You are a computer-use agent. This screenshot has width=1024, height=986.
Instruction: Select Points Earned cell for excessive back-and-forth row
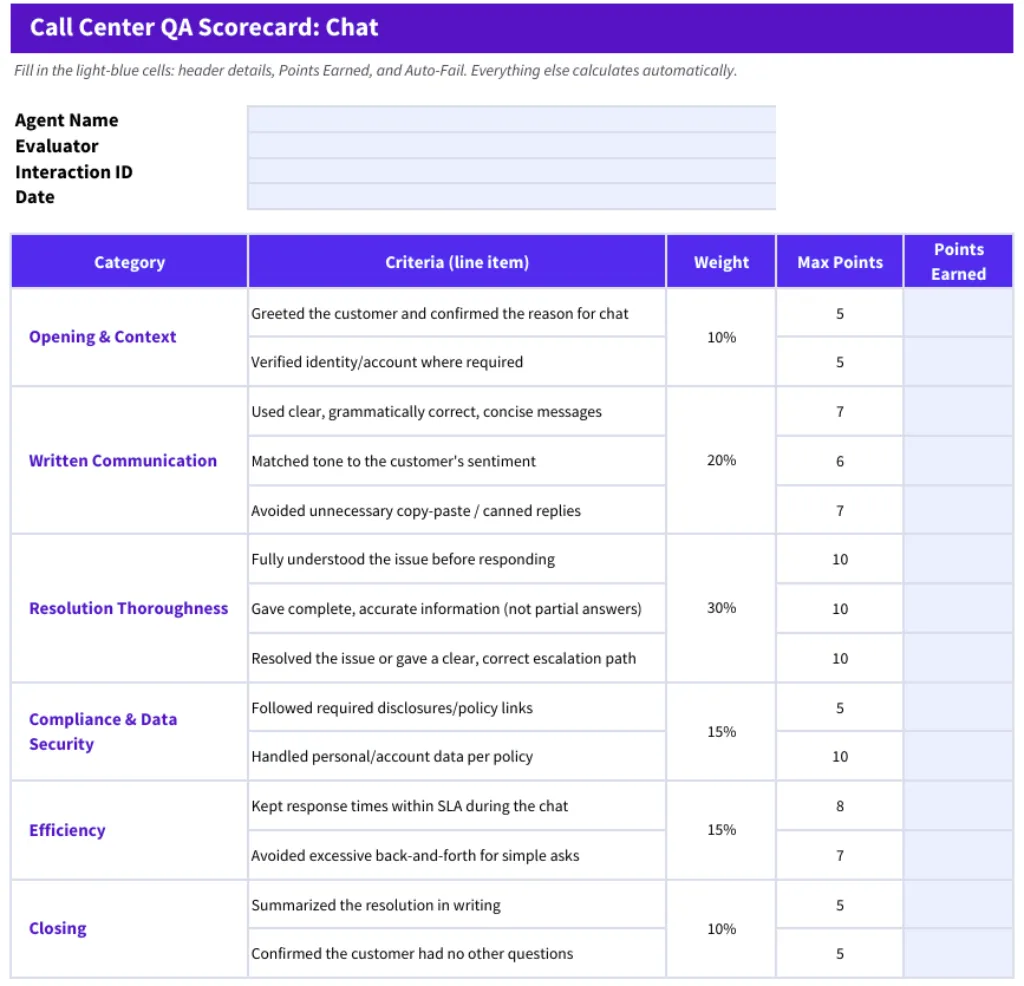[958, 855]
